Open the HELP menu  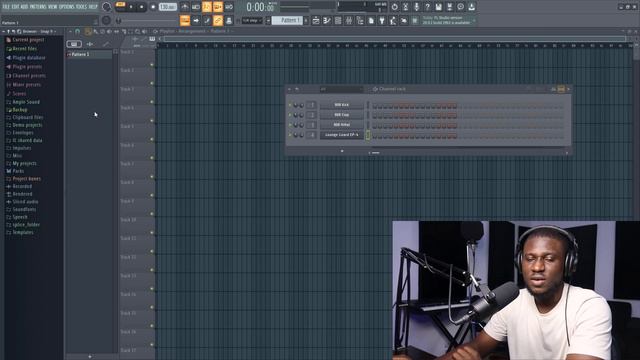[x=93, y=7]
